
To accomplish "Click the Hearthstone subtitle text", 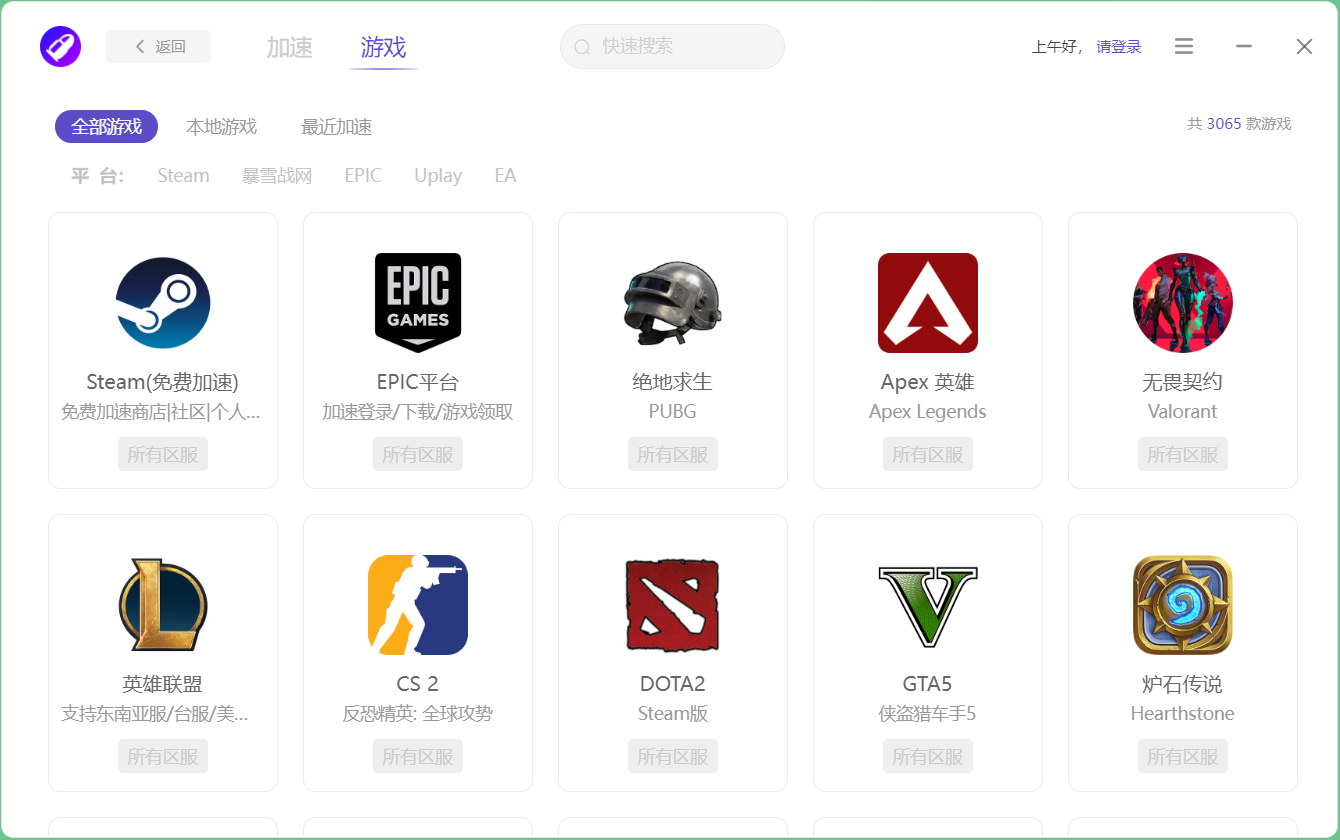I will 1183,713.
